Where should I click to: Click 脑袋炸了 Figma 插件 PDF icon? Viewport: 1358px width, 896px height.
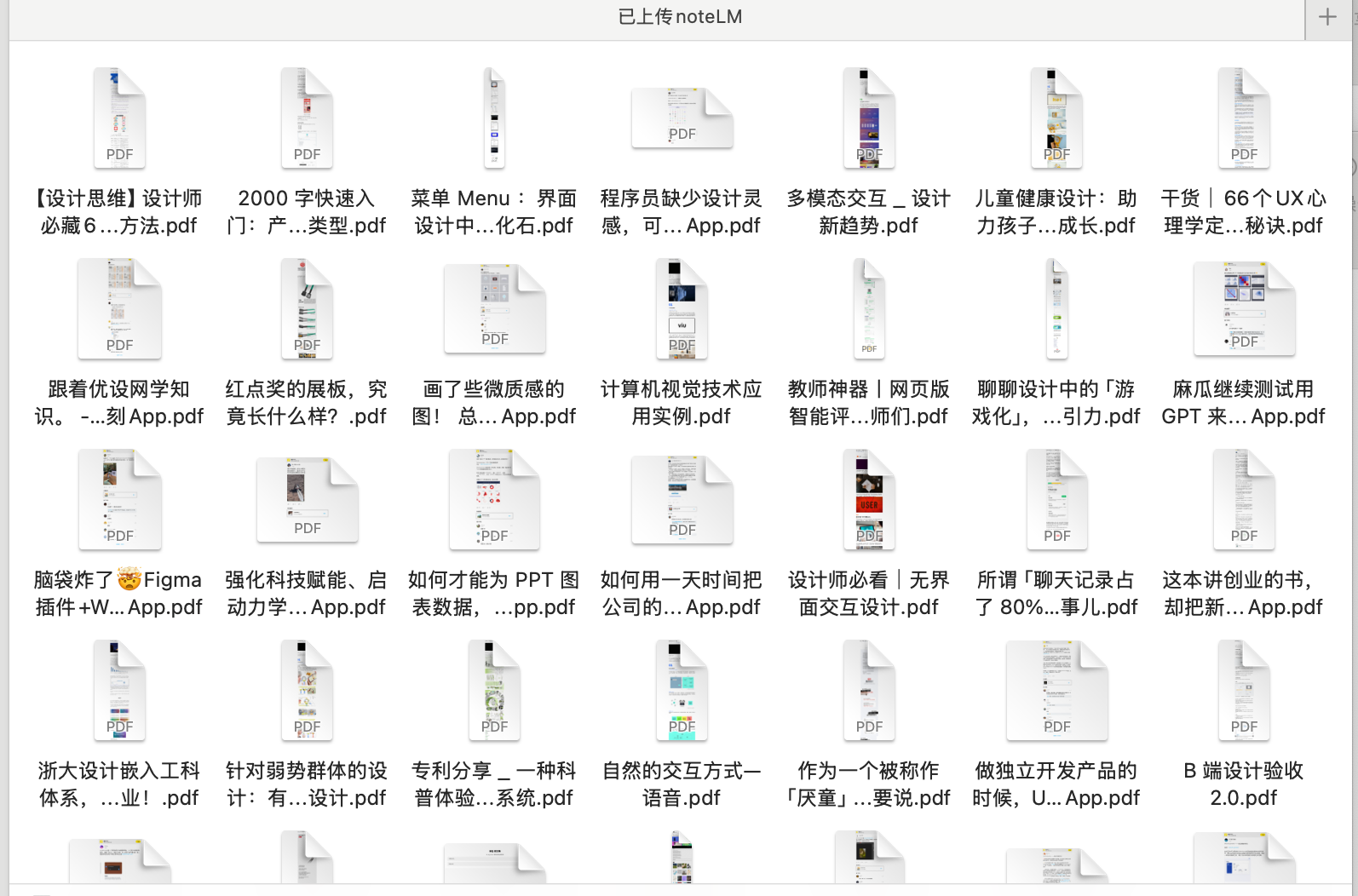click(x=119, y=499)
